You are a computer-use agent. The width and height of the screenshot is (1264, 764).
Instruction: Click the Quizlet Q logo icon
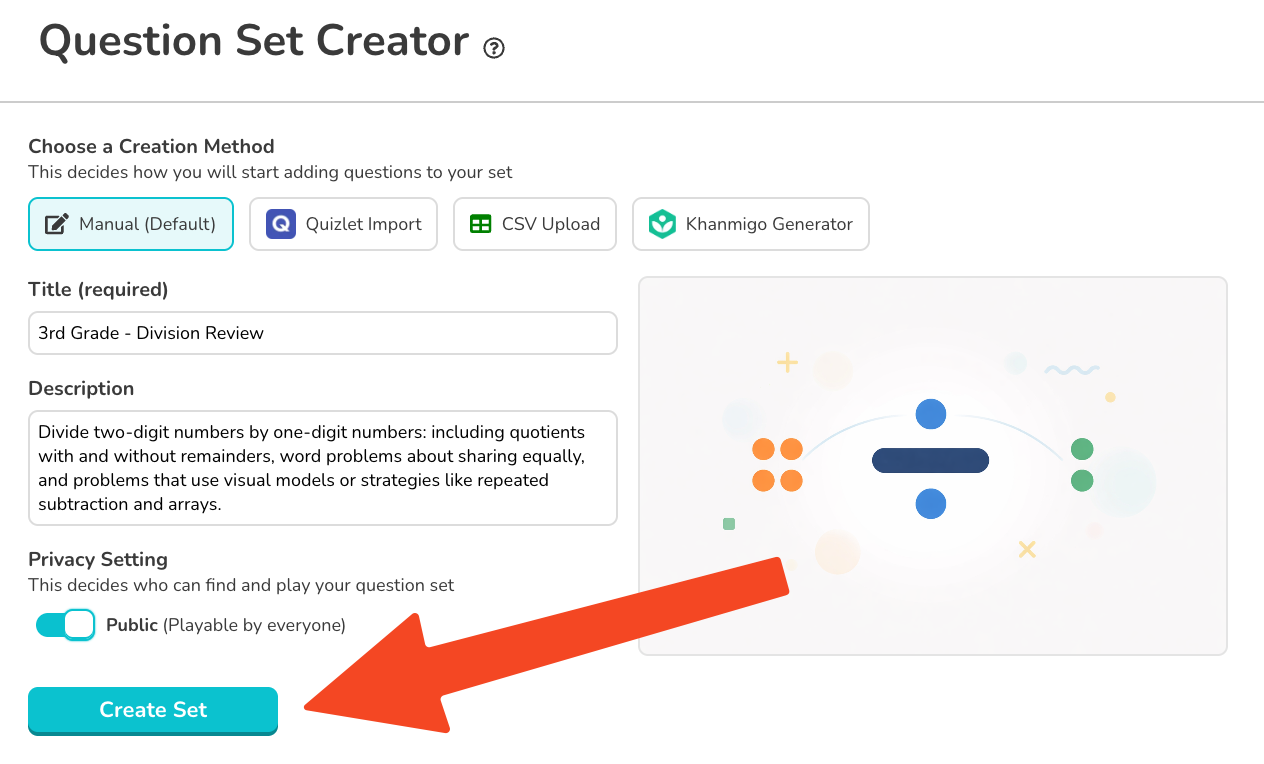(281, 224)
